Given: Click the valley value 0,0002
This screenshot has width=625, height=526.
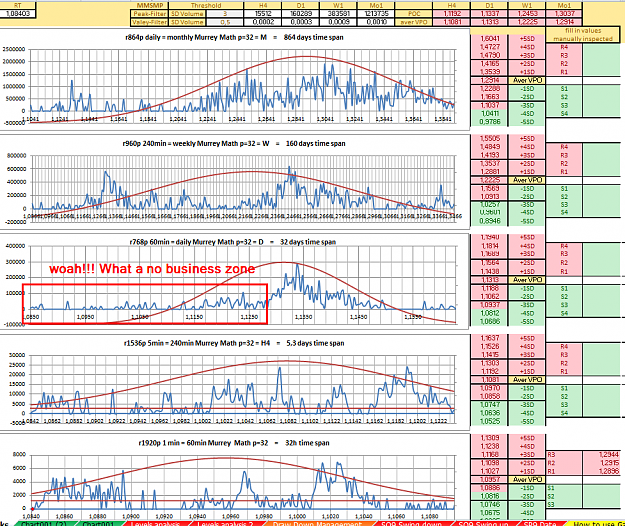Looking at the screenshot, I should click(263, 22).
